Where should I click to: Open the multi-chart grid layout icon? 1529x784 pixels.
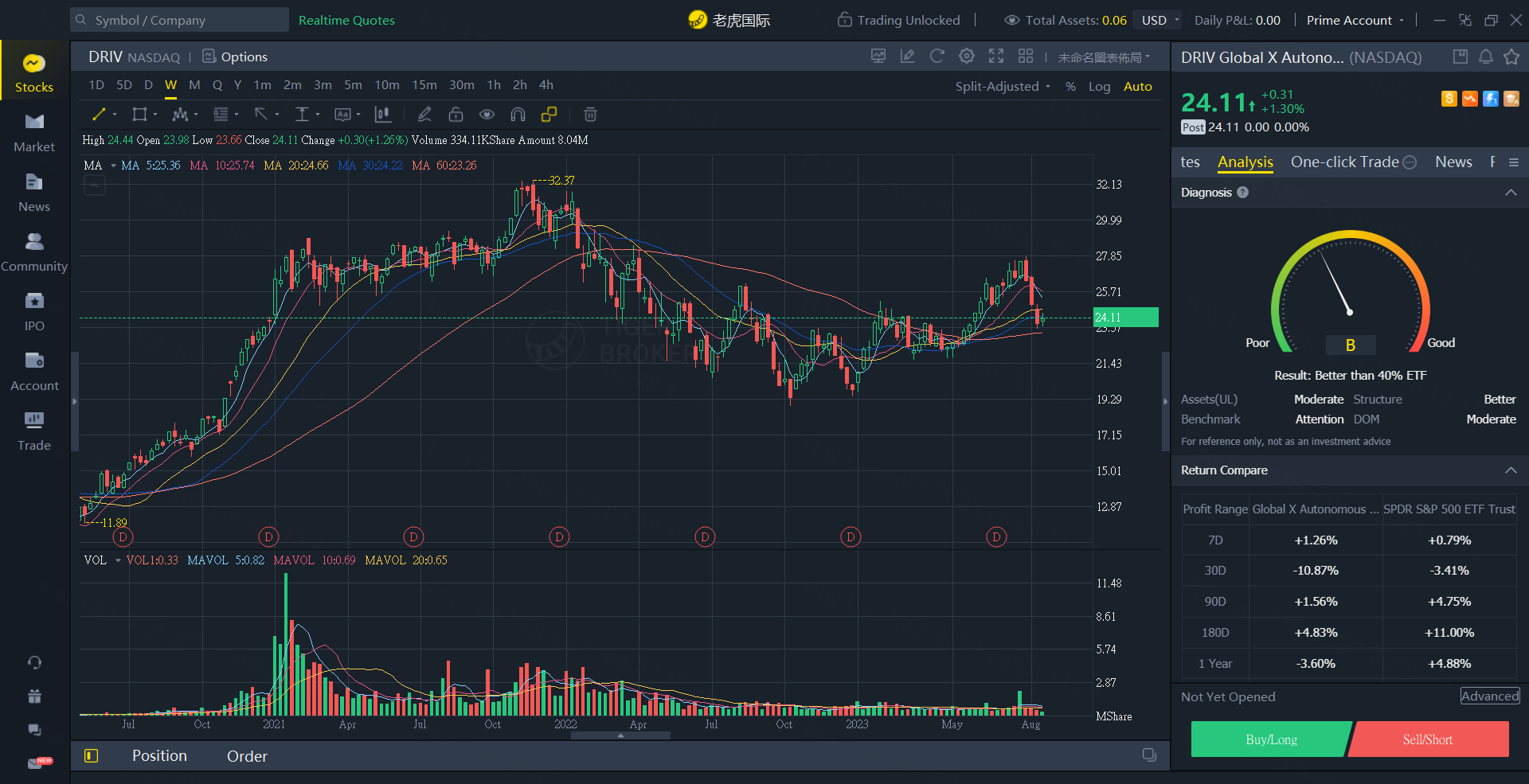[1026, 56]
